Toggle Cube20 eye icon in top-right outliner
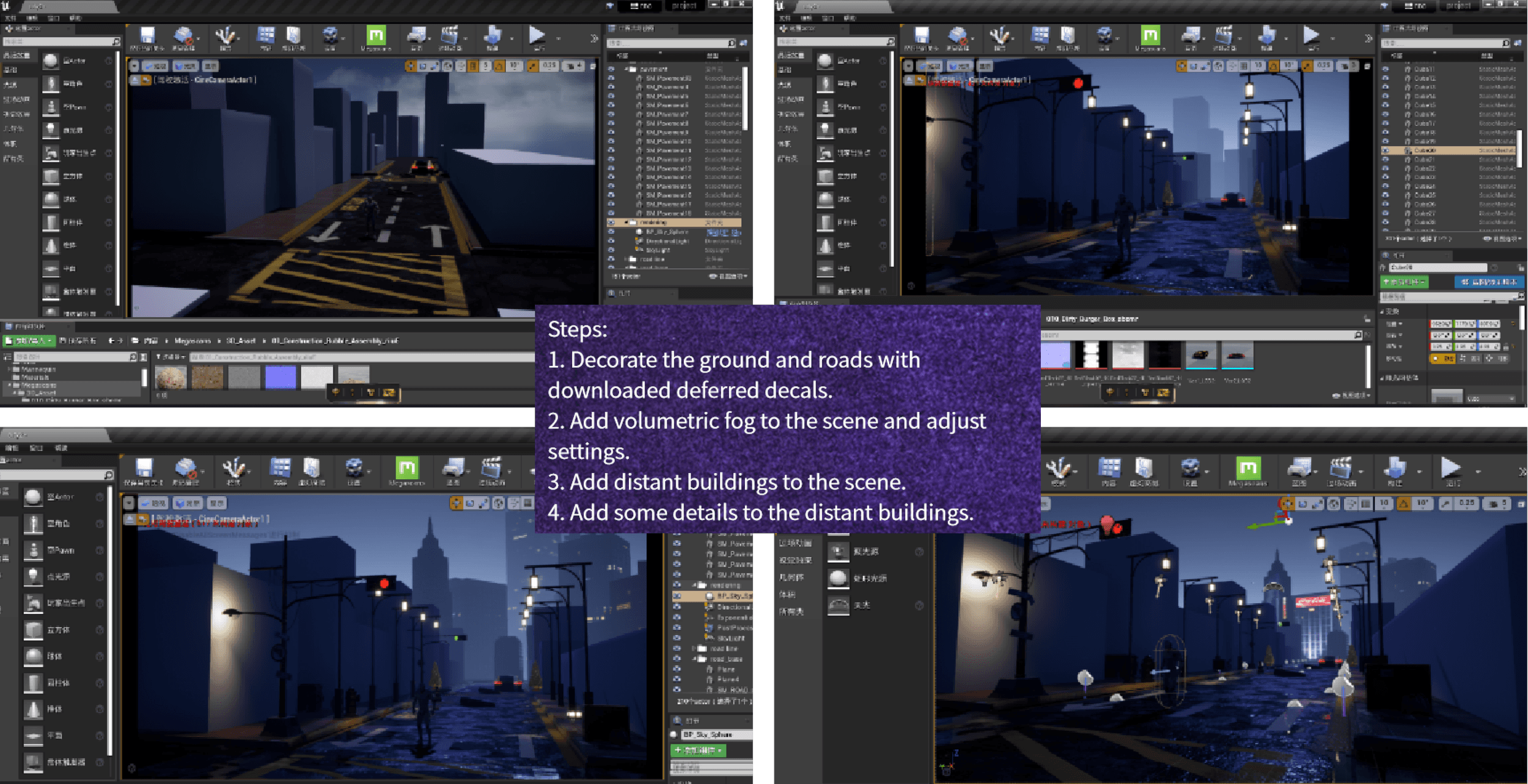Image resolution: width=1528 pixels, height=784 pixels. 1386,150
